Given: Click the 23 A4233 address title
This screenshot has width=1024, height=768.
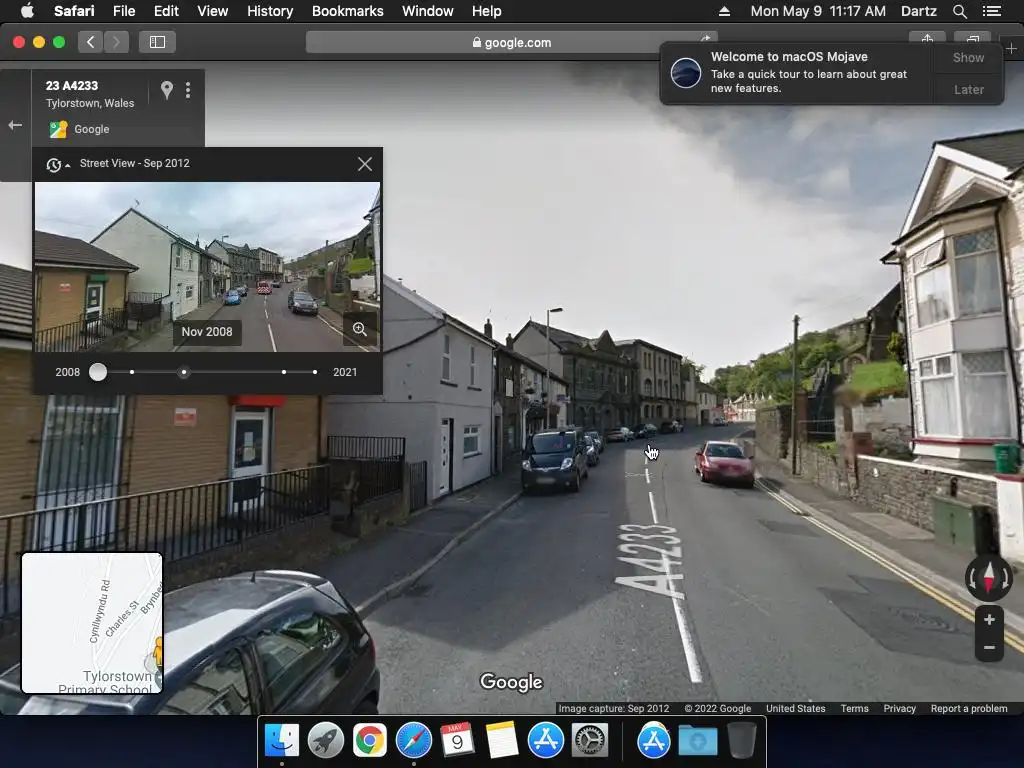Looking at the screenshot, I should pyautogui.click(x=72, y=86).
